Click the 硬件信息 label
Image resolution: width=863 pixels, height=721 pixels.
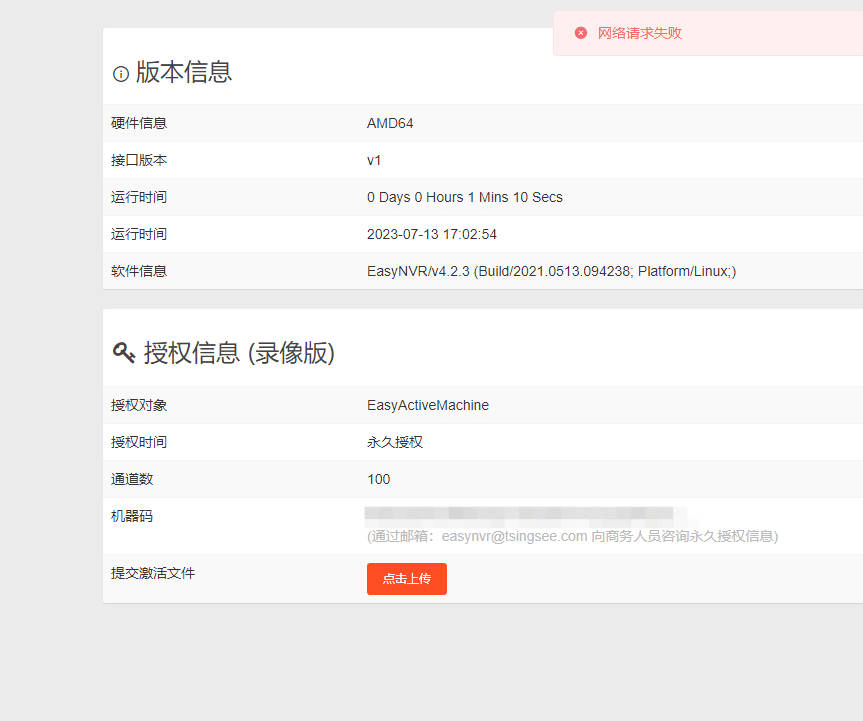point(139,123)
